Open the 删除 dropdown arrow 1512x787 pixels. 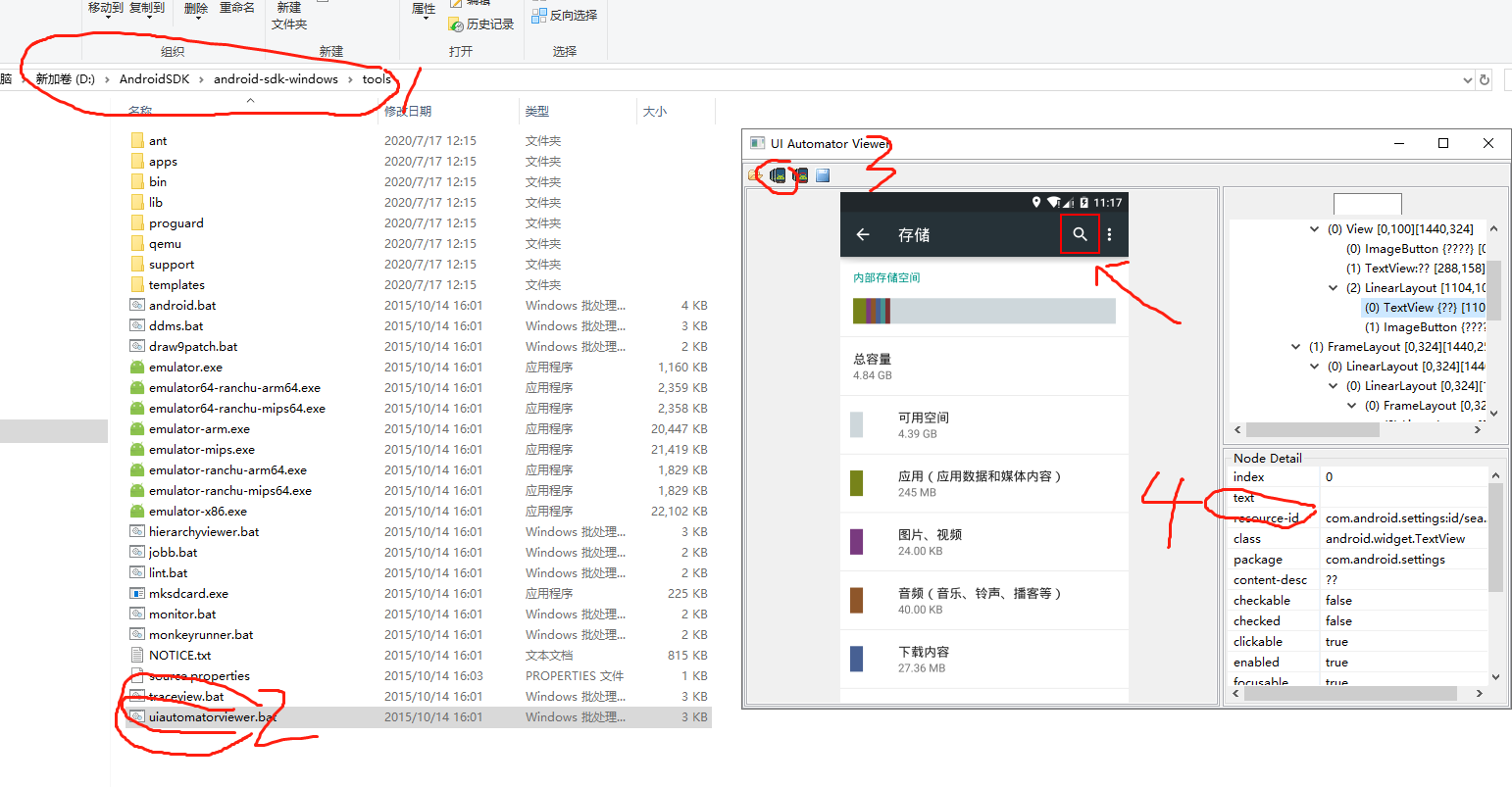click(196, 20)
